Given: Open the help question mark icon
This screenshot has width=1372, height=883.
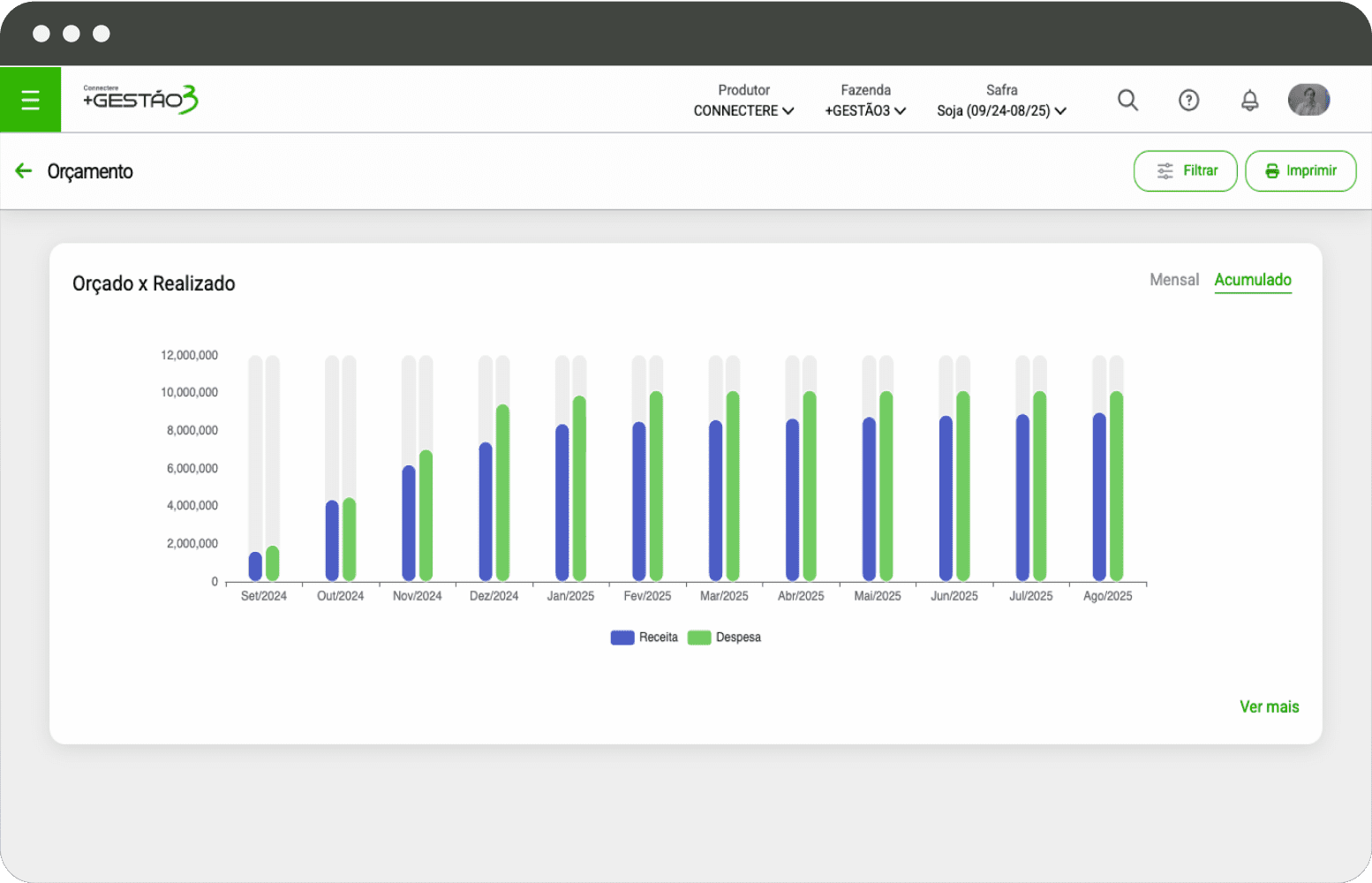Looking at the screenshot, I should pos(1188,100).
